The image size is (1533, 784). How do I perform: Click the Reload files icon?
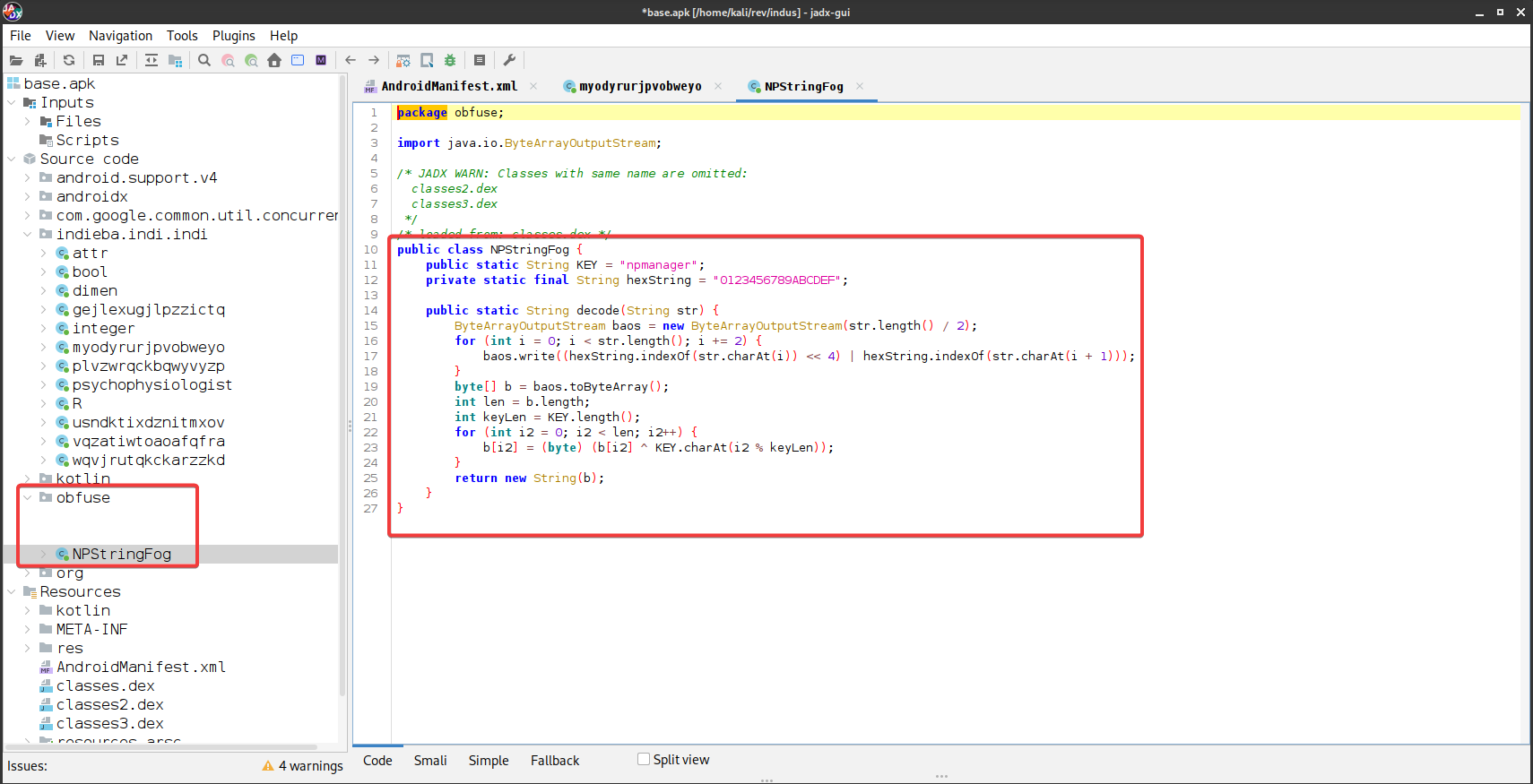point(69,60)
